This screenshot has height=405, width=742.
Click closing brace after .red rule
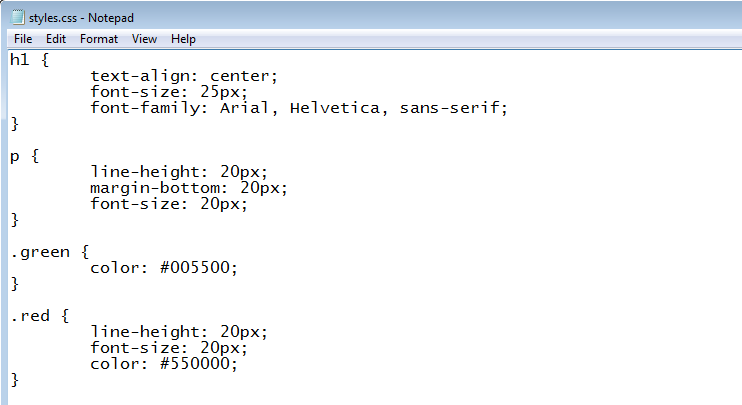15,380
